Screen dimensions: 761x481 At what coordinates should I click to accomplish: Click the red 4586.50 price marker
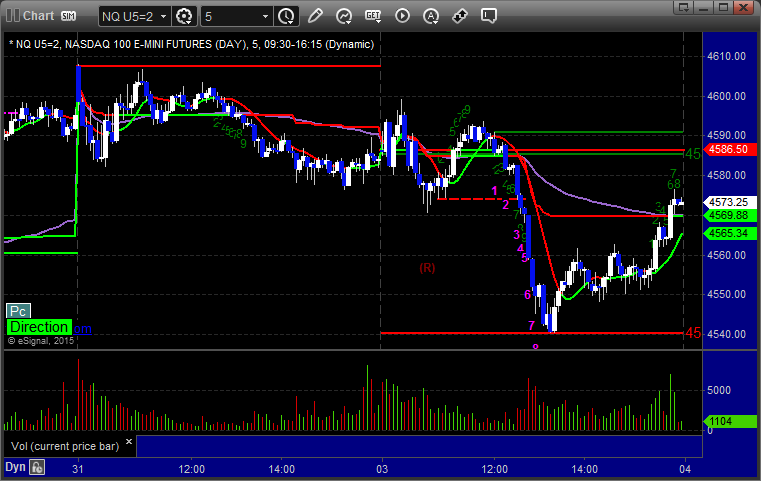pos(731,149)
